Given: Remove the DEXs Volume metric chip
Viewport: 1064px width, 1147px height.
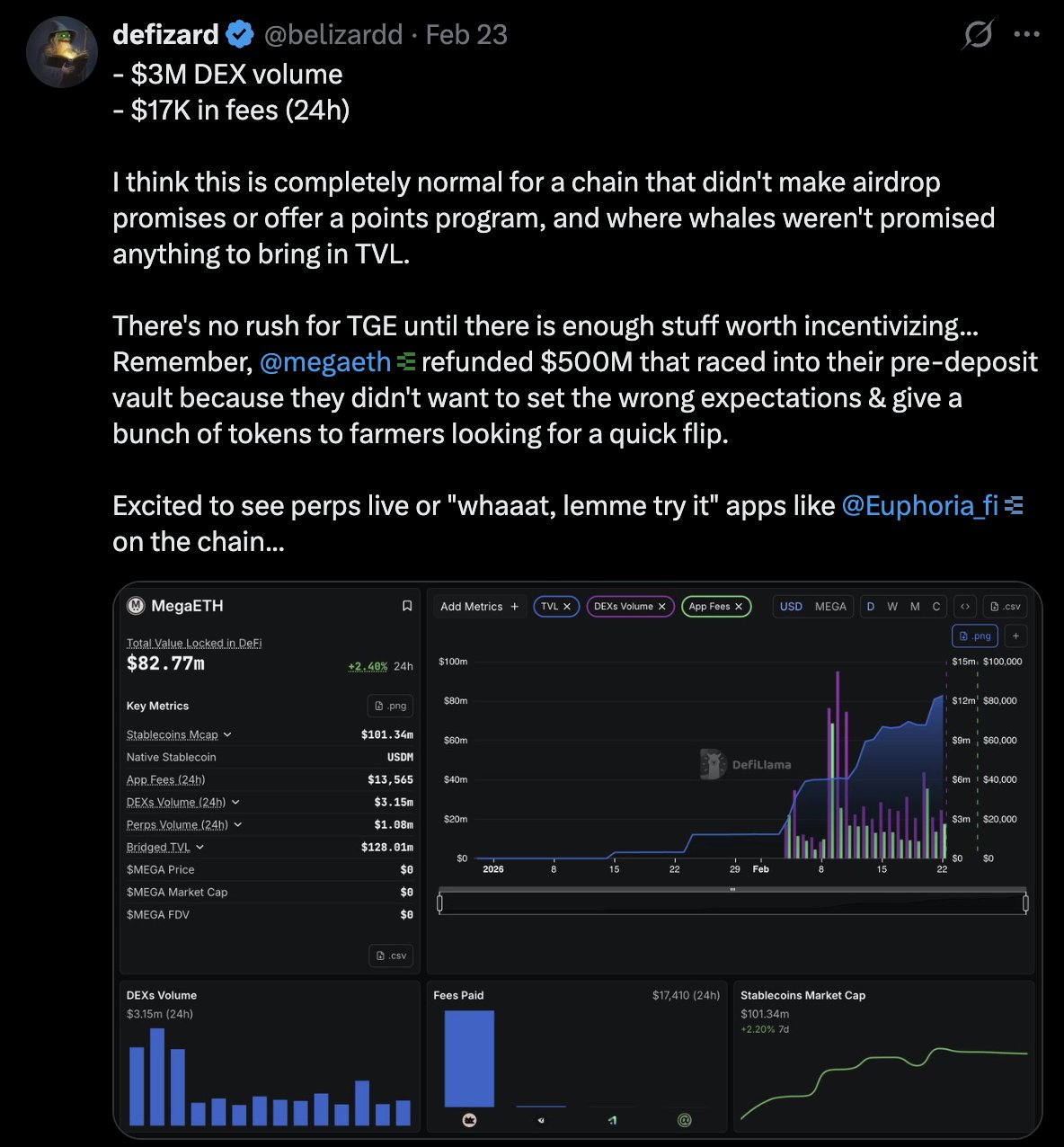Looking at the screenshot, I should point(662,607).
